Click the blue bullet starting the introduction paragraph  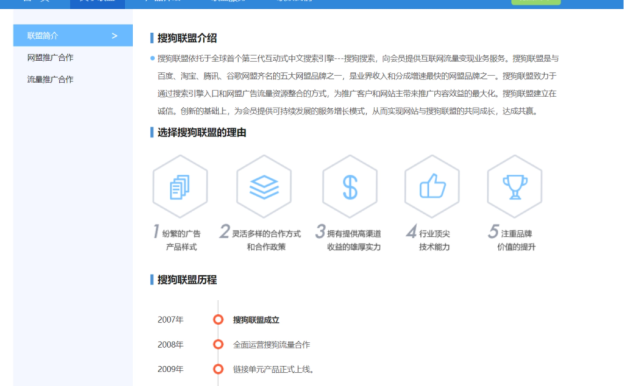[x=152, y=58]
